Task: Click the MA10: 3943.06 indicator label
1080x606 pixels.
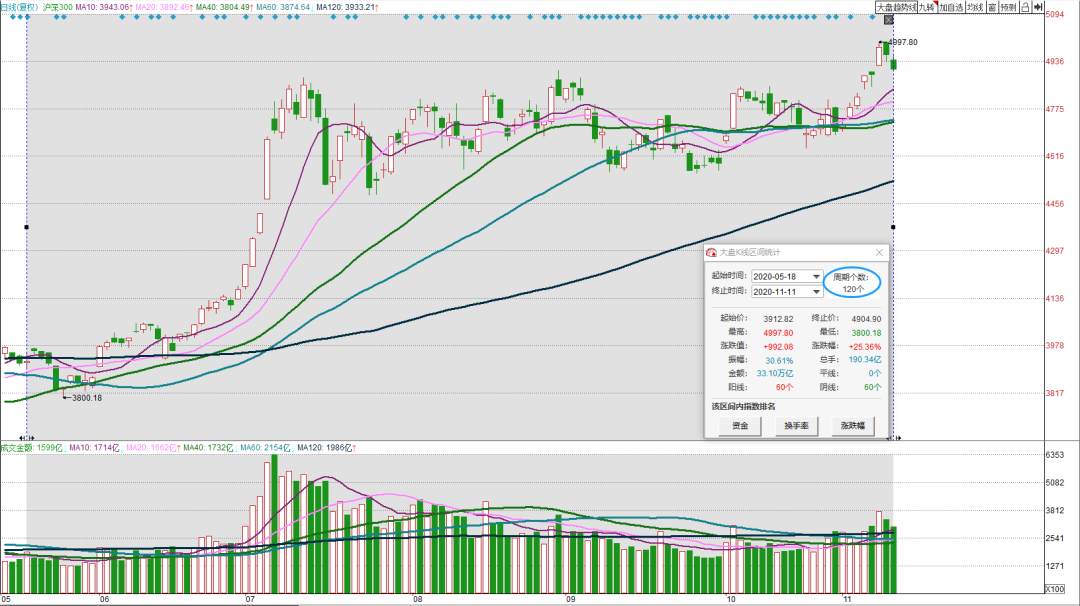Action: click(x=103, y=7)
